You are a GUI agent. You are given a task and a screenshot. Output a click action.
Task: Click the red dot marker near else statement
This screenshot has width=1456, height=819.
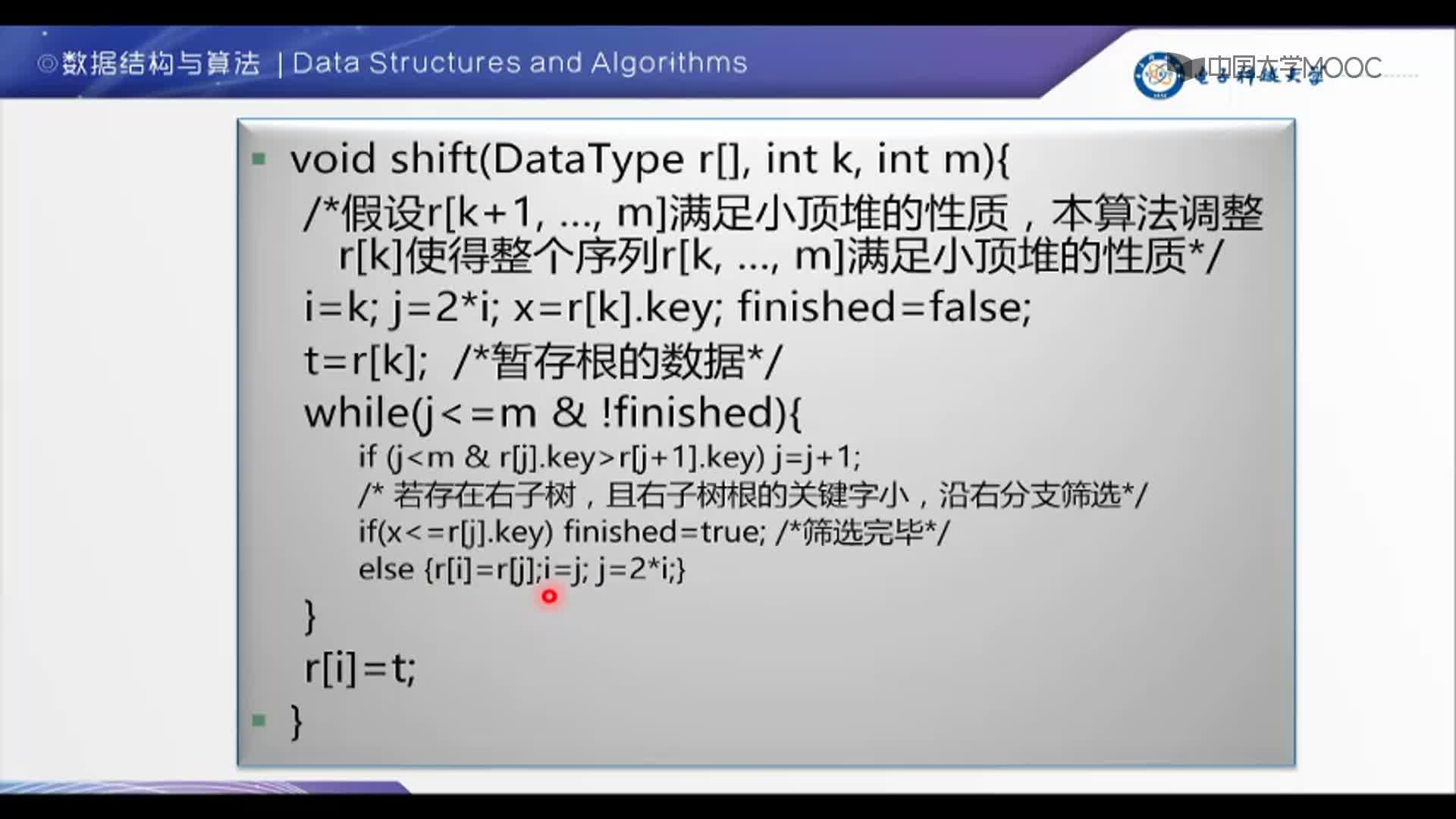(x=548, y=596)
